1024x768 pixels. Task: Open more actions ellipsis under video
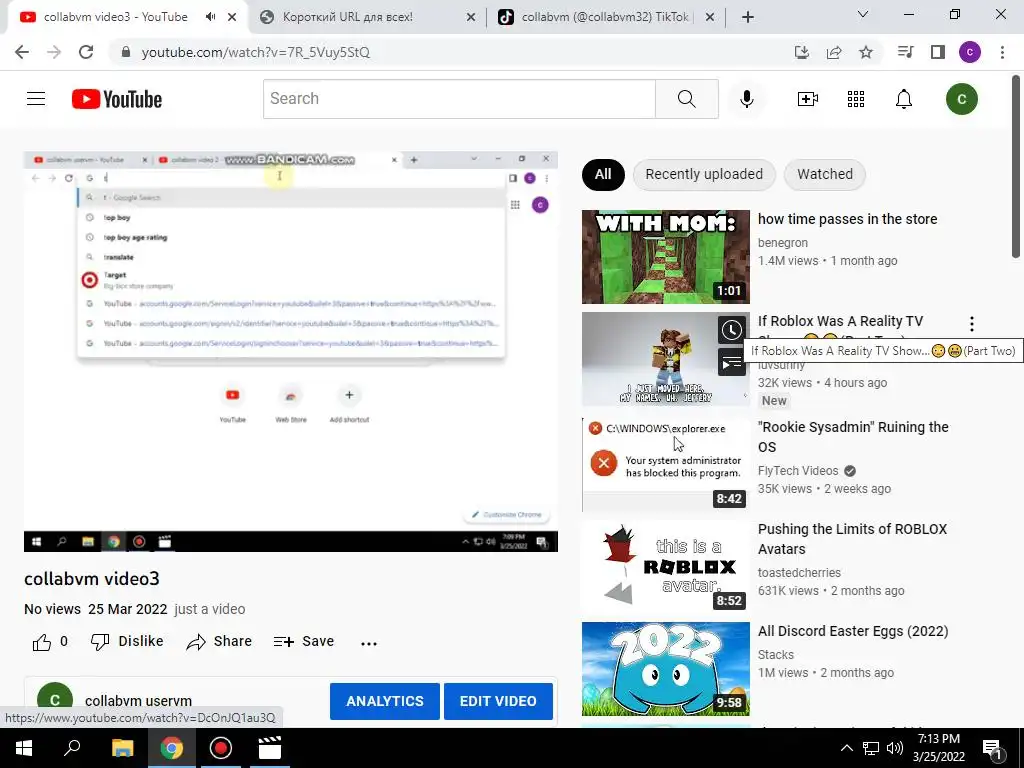click(x=369, y=643)
